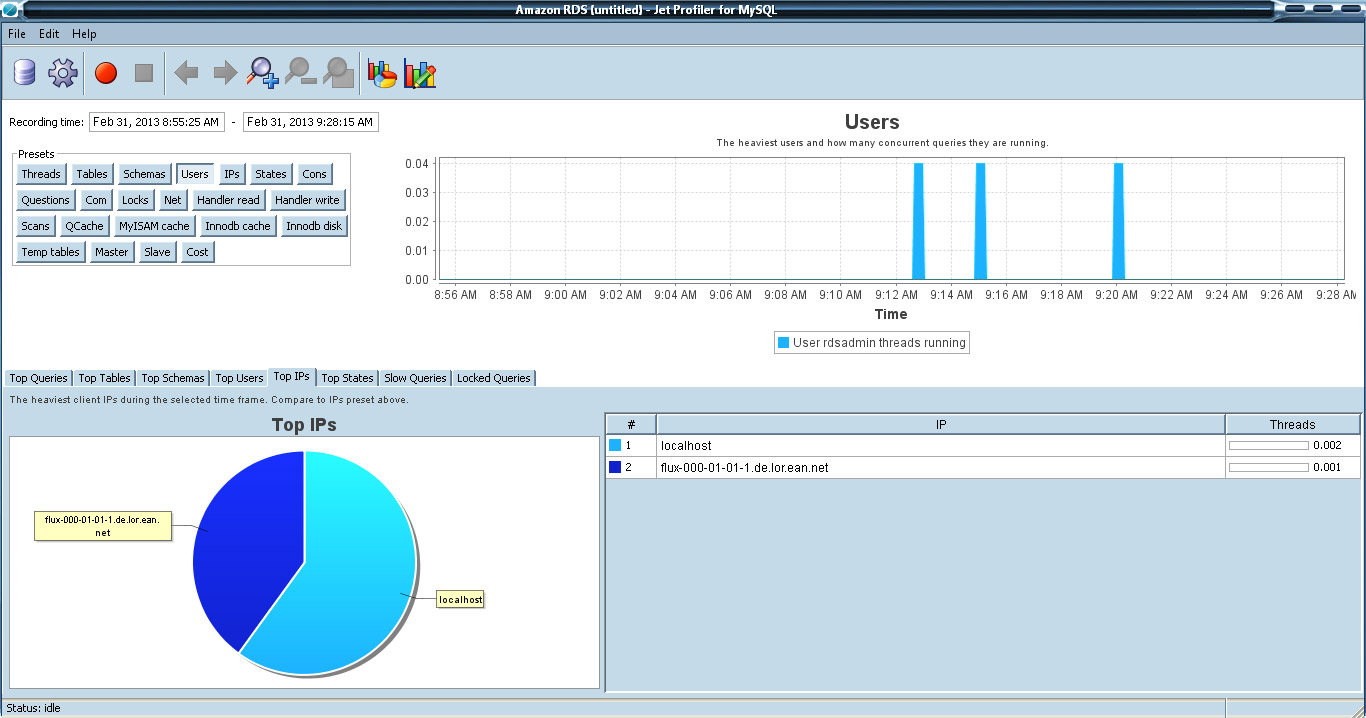The width and height of the screenshot is (1366, 718).
Task: Select the MyISAM cache preset
Action: (x=154, y=226)
